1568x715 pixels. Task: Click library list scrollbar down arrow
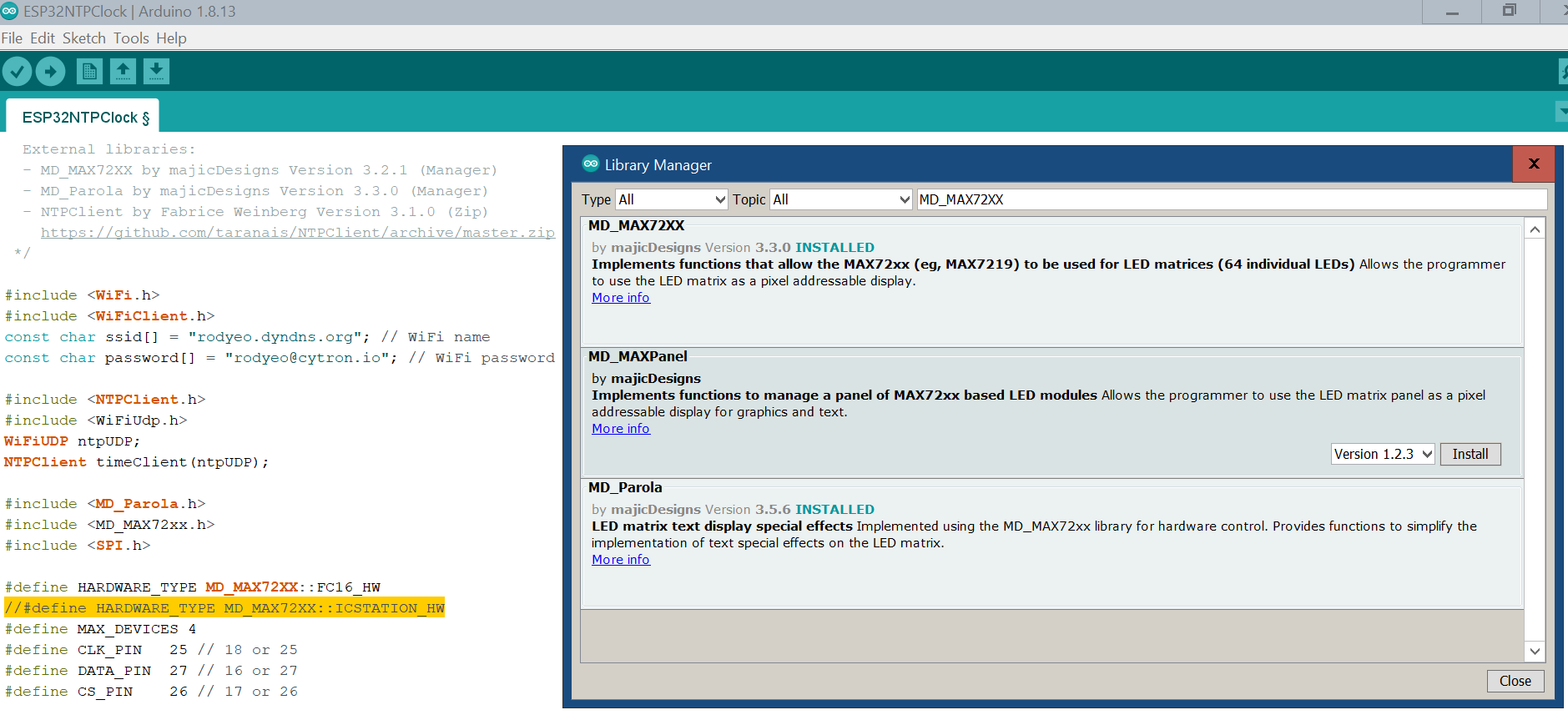click(1535, 652)
